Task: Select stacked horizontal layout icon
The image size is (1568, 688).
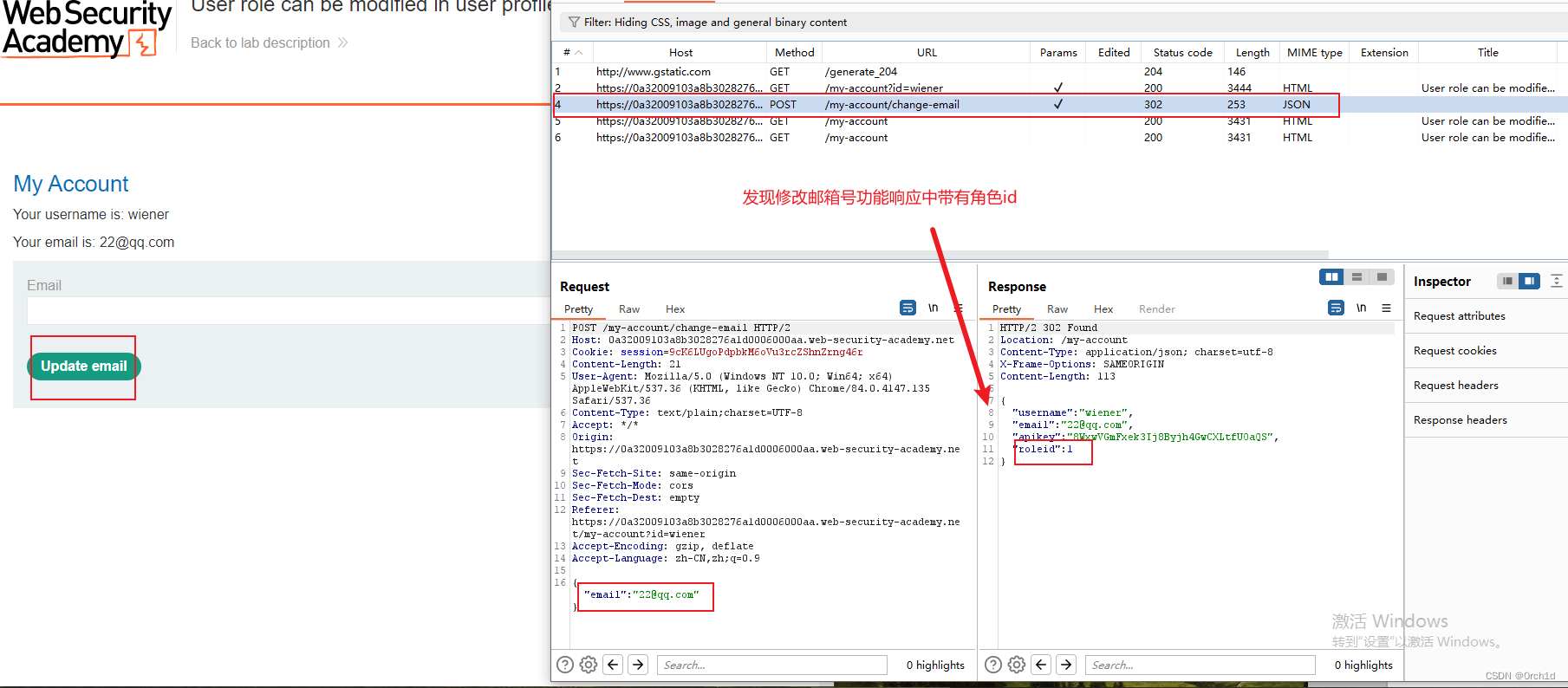Action: [x=1357, y=276]
